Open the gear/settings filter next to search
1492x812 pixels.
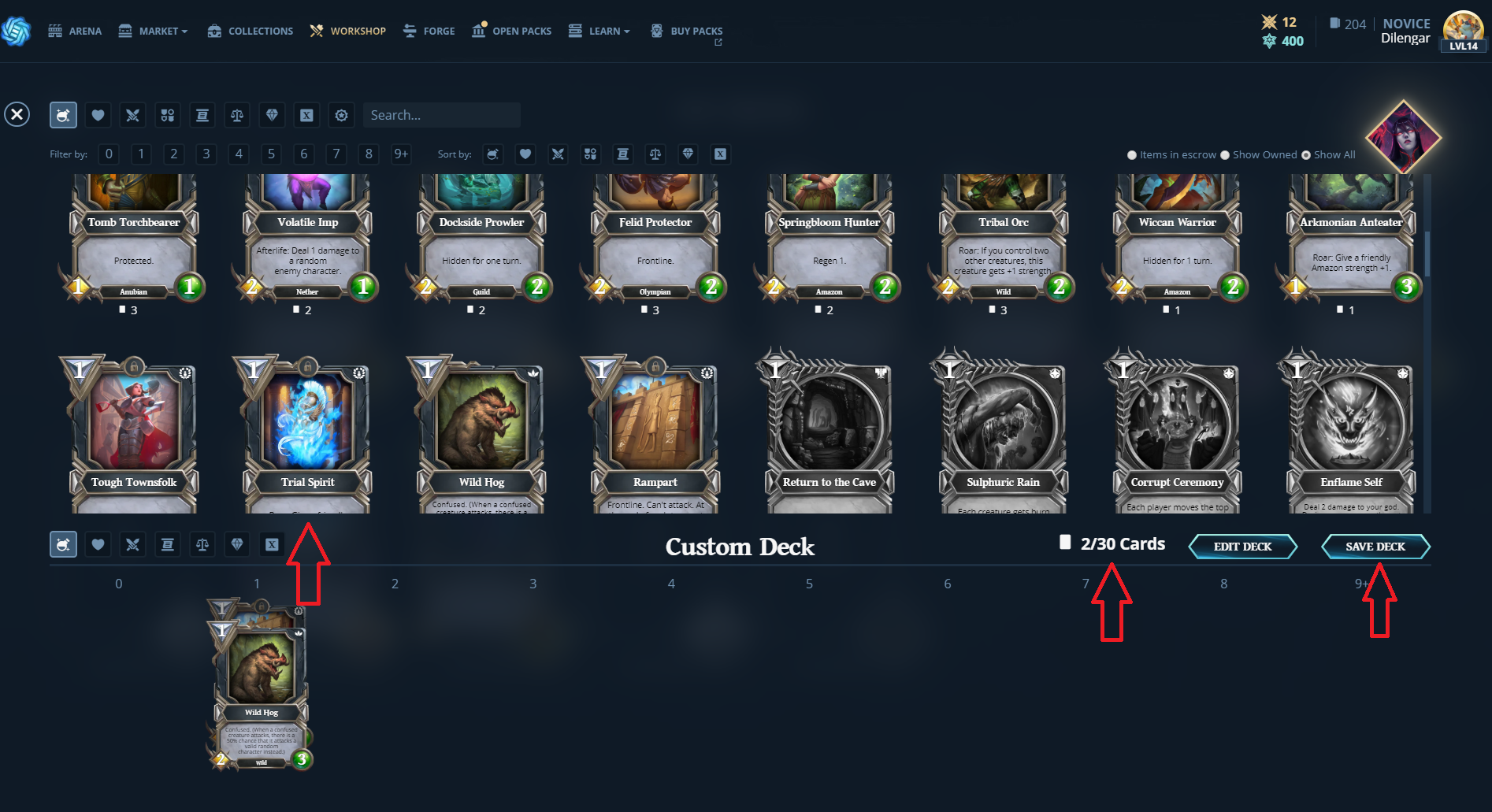tap(341, 115)
